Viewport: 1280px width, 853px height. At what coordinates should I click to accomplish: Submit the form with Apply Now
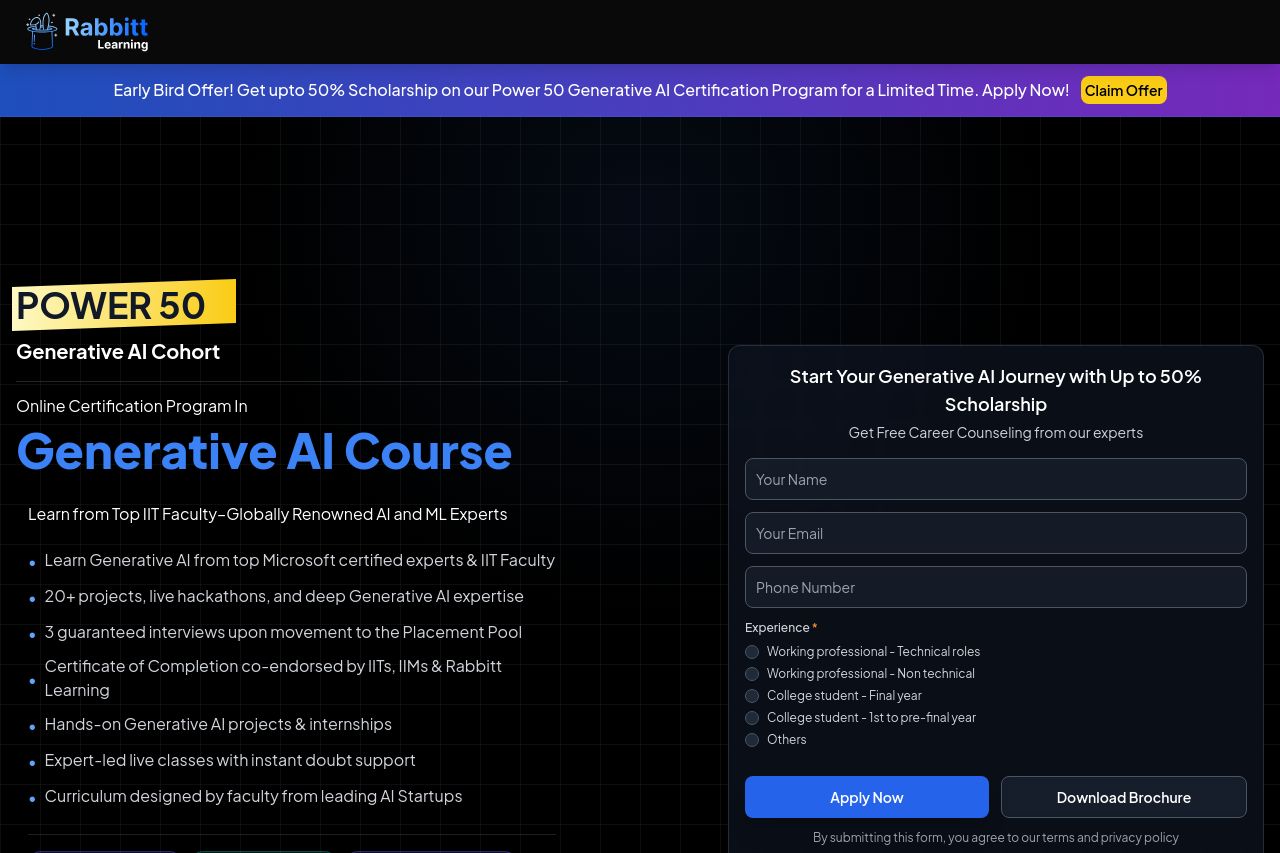(866, 797)
